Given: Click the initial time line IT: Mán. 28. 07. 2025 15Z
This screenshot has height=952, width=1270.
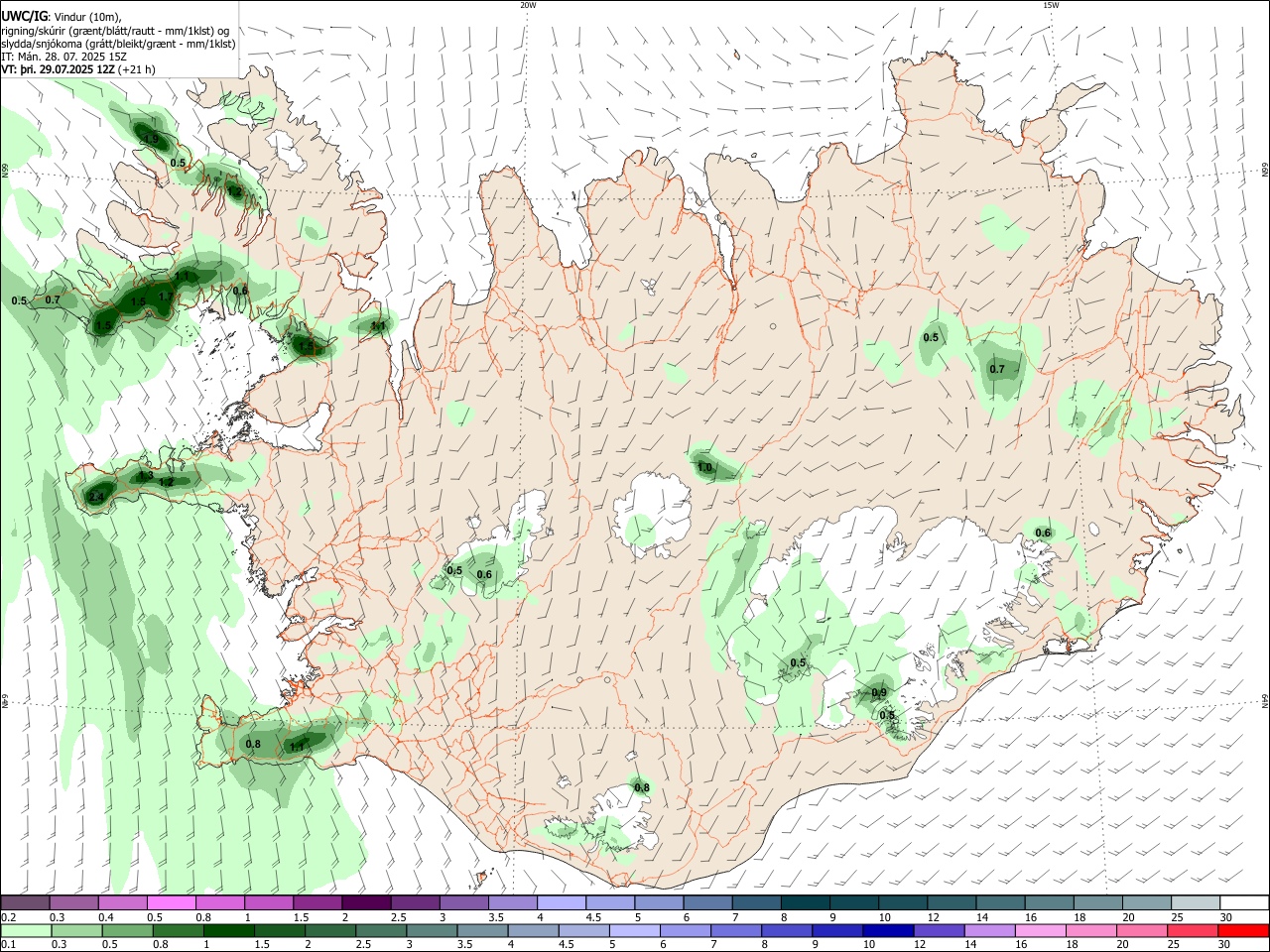Looking at the screenshot, I should (x=63, y=57).
